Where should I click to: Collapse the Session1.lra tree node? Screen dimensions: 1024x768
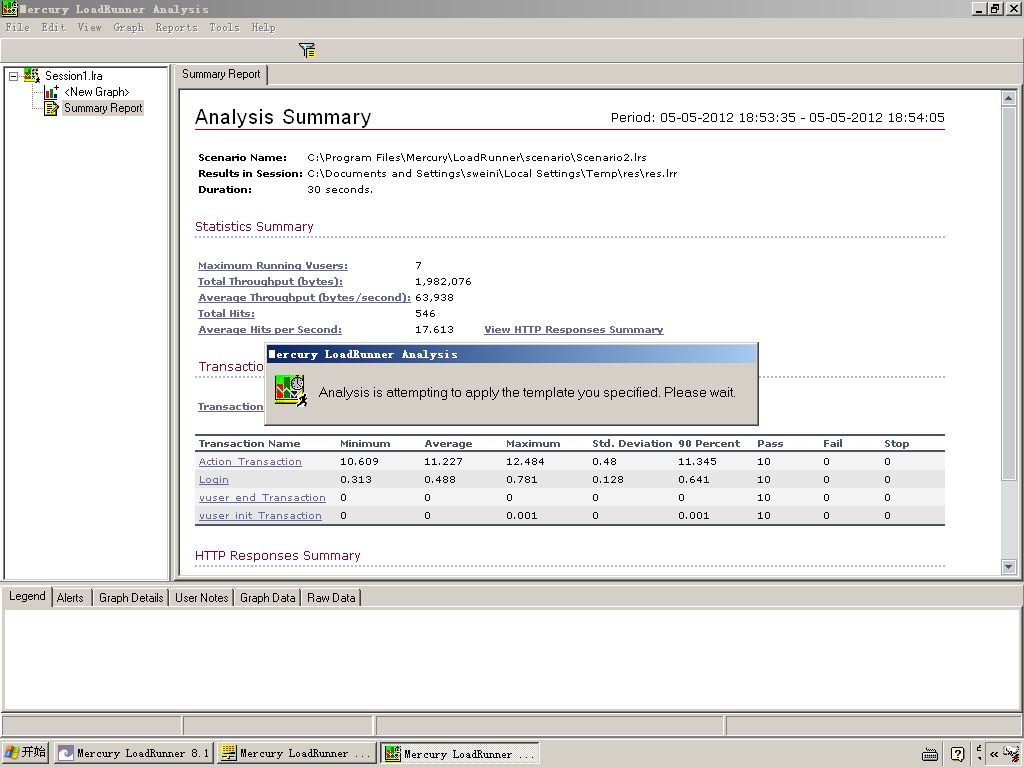point(14,76)
